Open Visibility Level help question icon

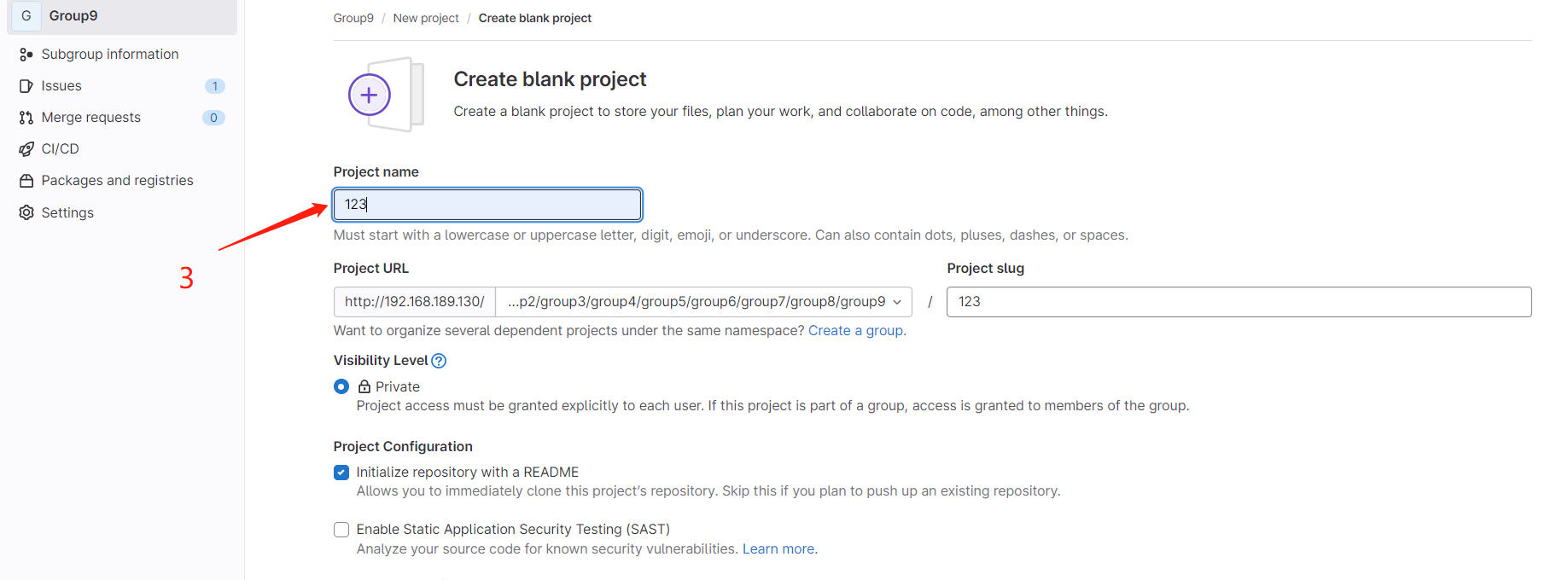439,361
